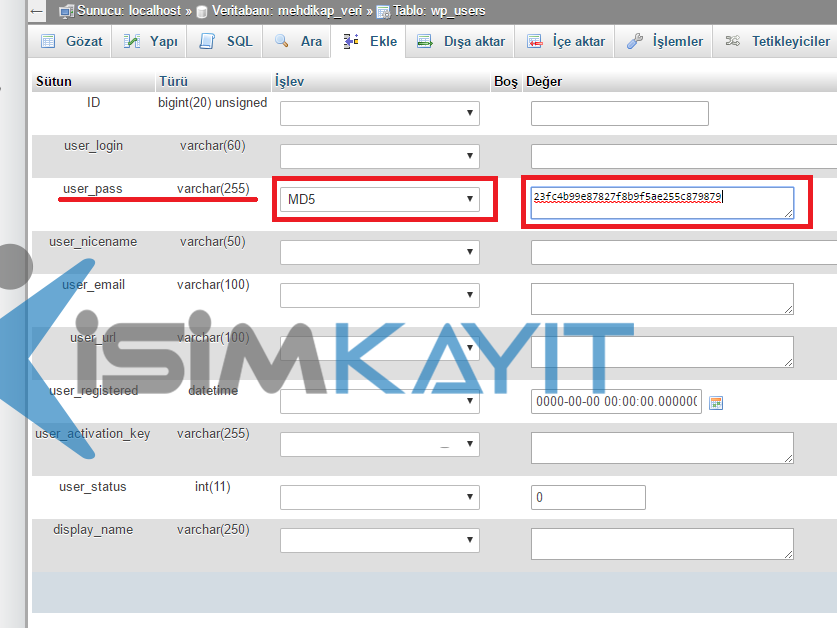Click the user_pass hash value textarea

[662, 203]
